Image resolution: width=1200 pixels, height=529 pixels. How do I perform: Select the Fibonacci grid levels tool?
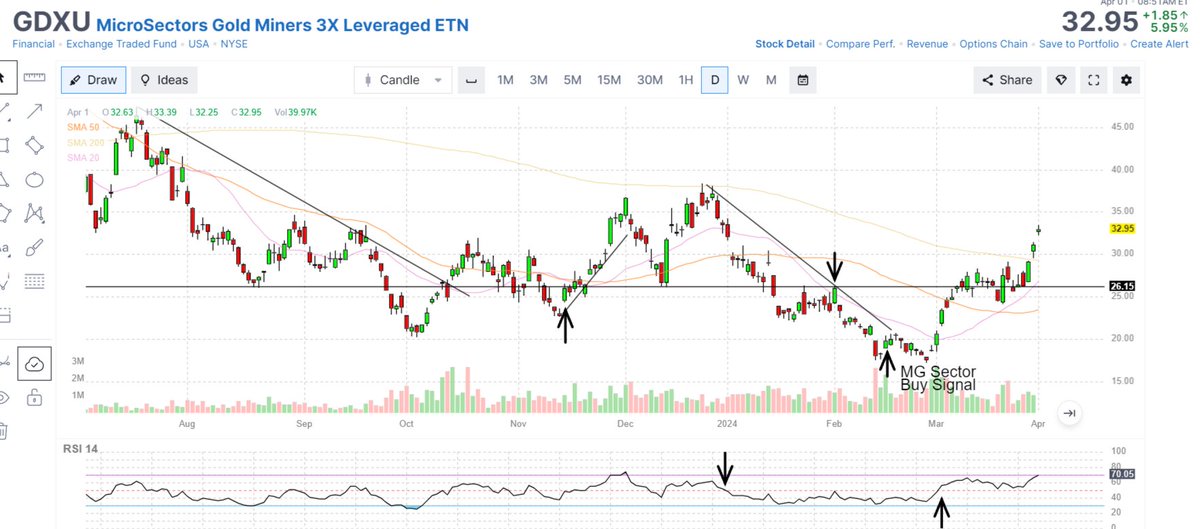point(36,281)
